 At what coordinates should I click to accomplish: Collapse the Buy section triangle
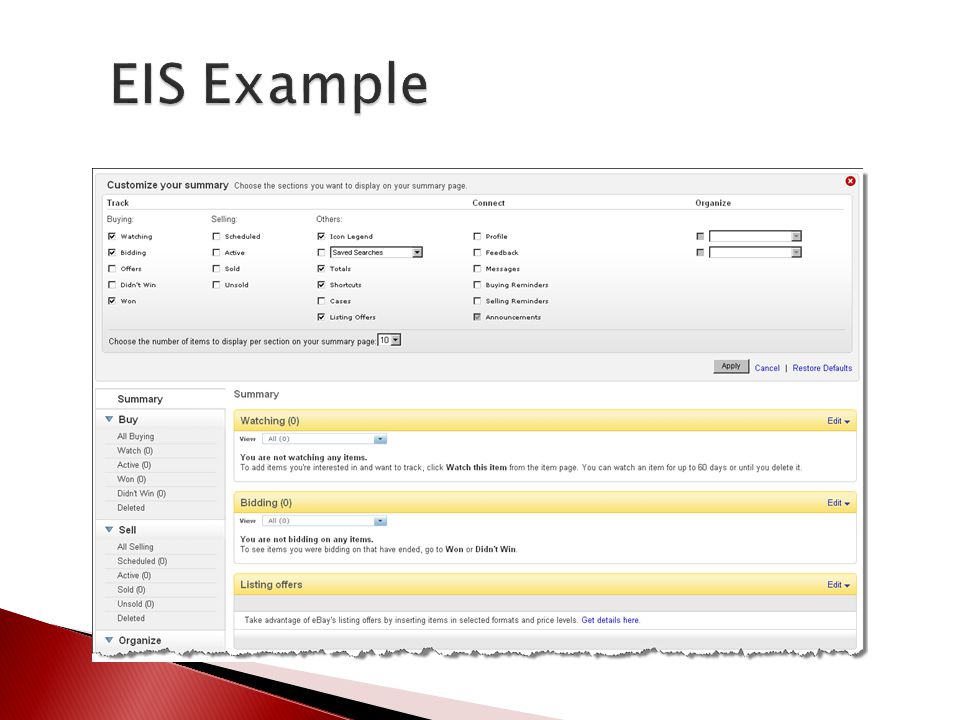coord(109,419)
